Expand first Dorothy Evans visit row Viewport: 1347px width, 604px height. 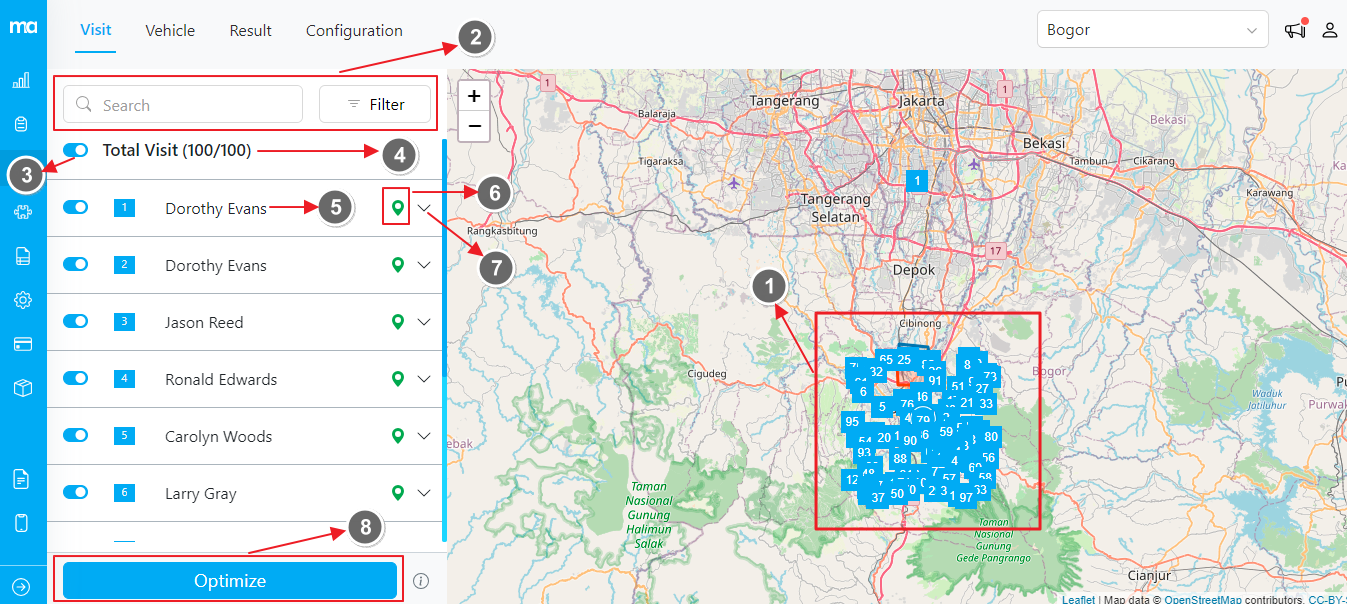(426, 208)
